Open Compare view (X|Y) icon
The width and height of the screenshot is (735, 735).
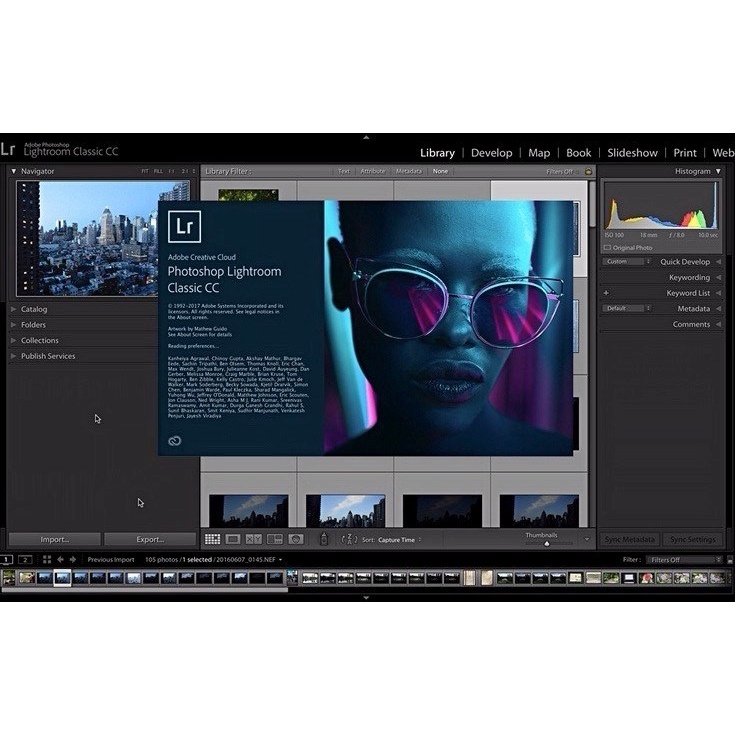click(x=254, y=539)
